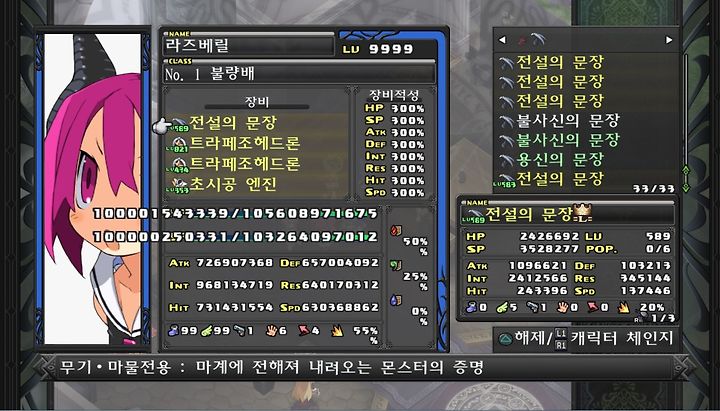
Task: Select the emblem category tab icon
Action: click(x=538, y=39)
